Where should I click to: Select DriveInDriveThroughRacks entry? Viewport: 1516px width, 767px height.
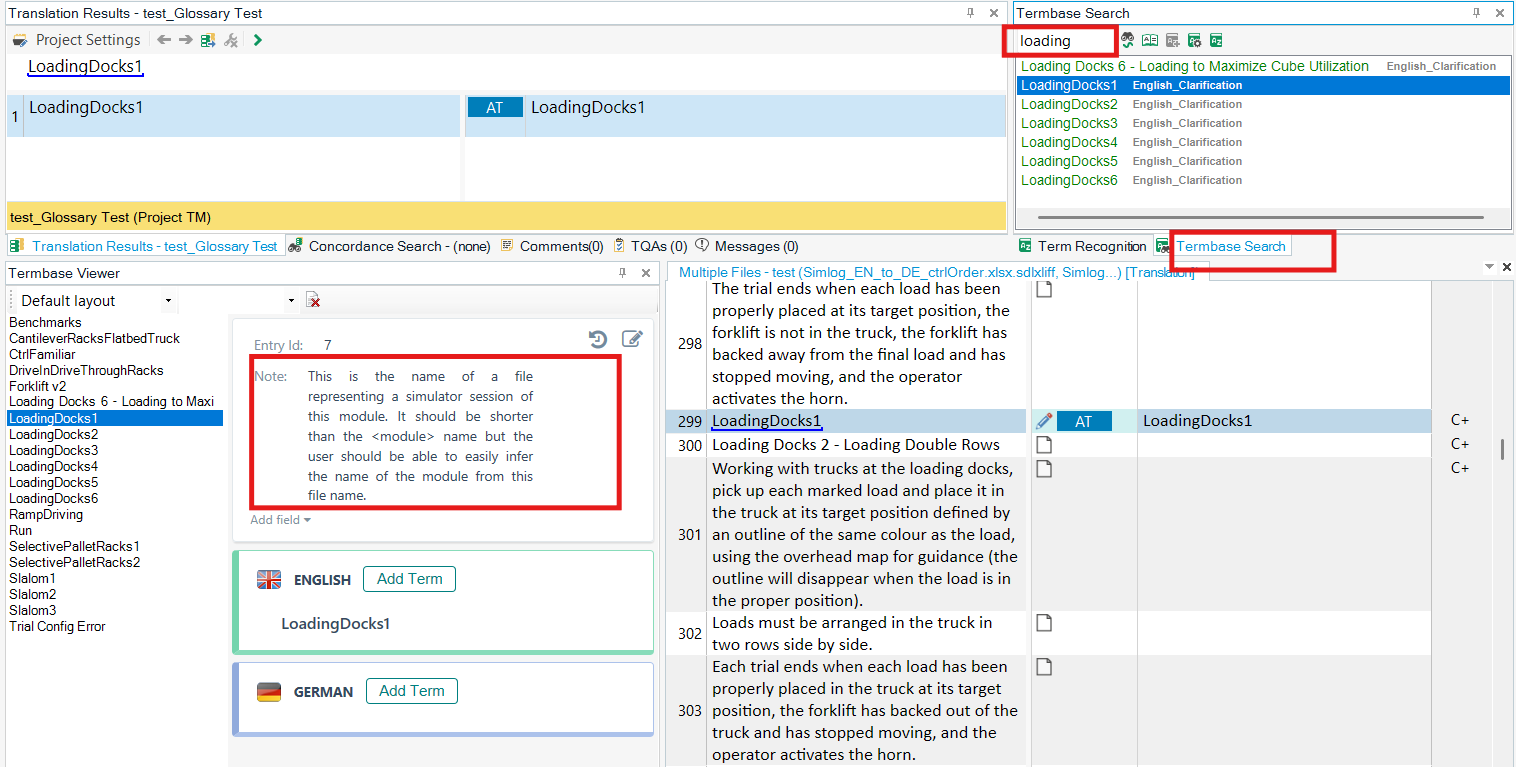86,371
